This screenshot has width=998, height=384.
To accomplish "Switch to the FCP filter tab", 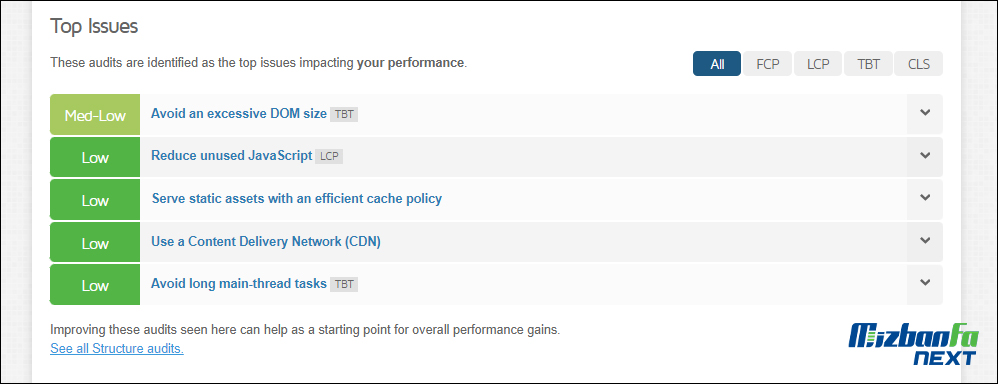I will click(768, 64).
